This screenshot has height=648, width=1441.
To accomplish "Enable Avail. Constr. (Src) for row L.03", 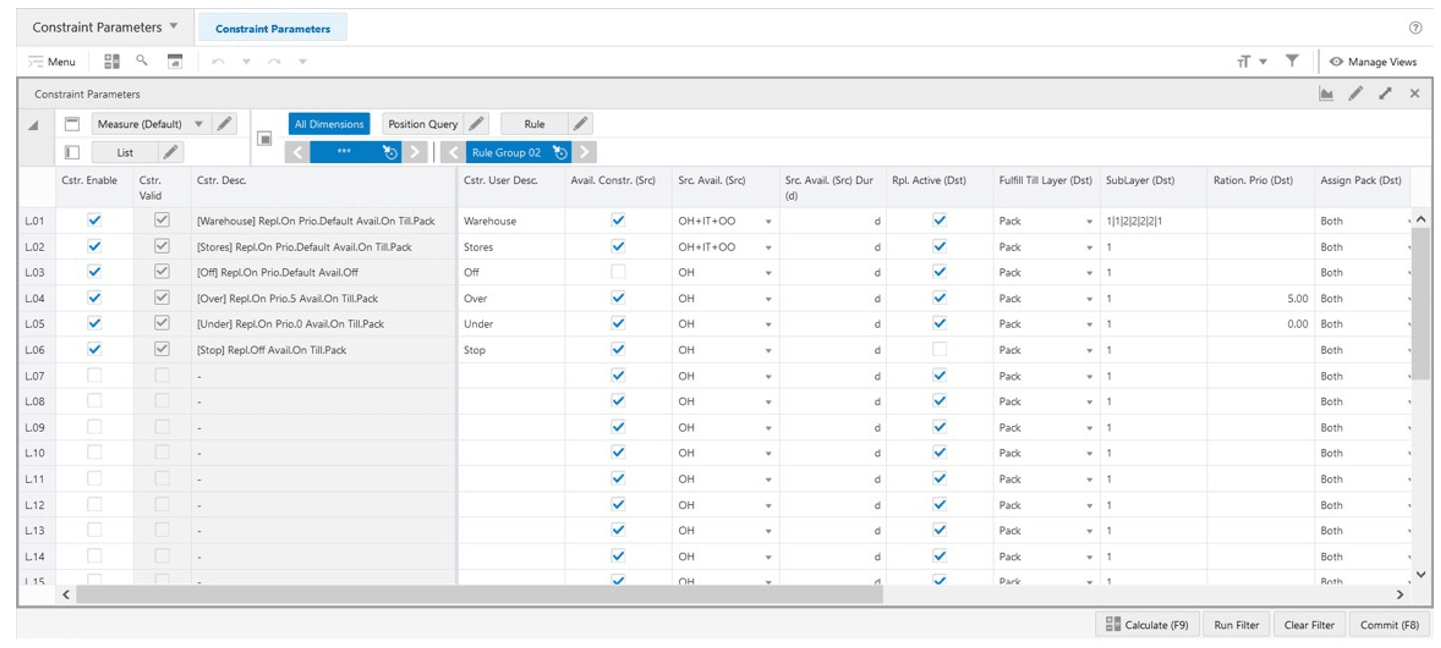I will (x=618, y=272).
